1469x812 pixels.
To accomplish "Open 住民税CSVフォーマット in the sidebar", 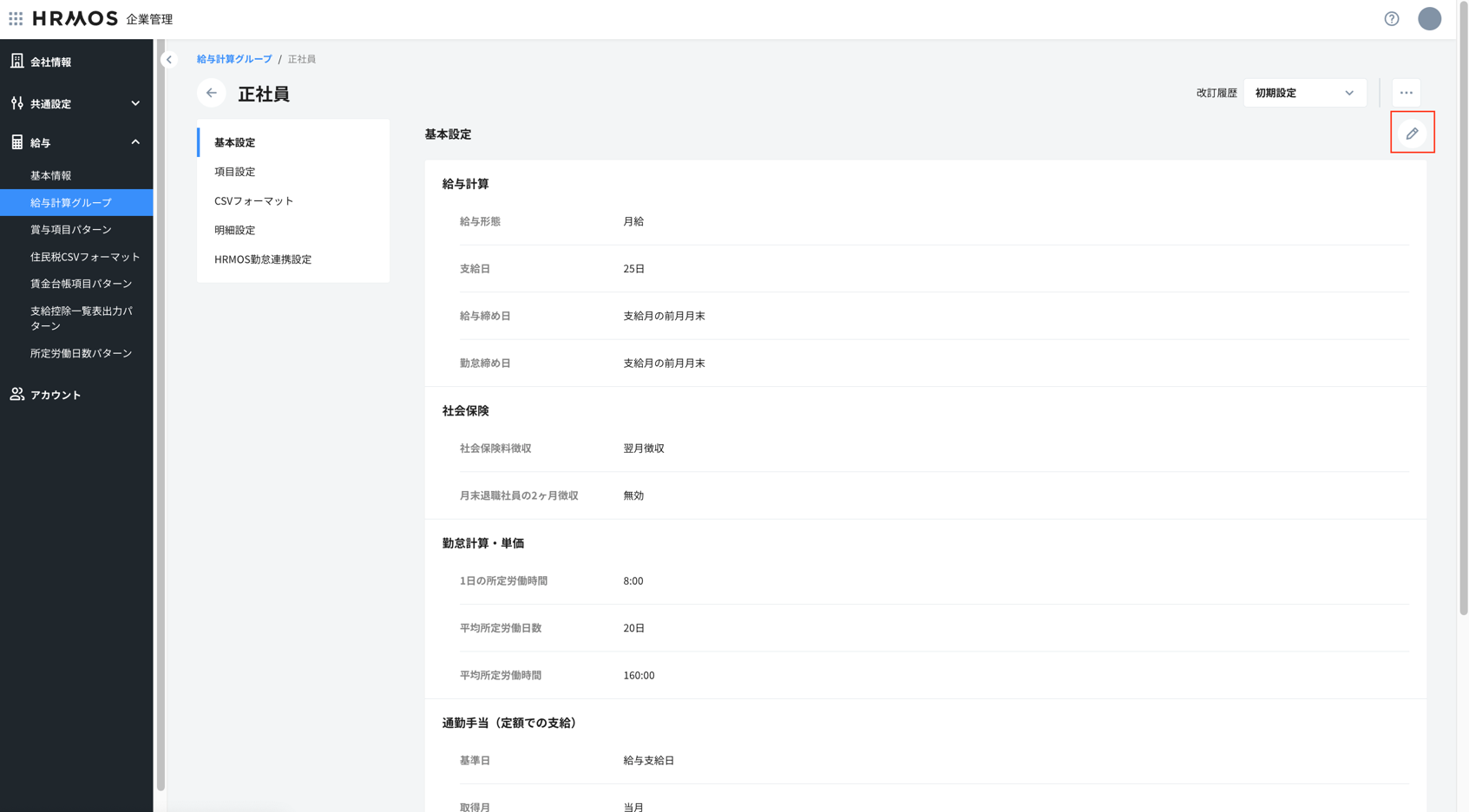I will click(x=85, y=257).
